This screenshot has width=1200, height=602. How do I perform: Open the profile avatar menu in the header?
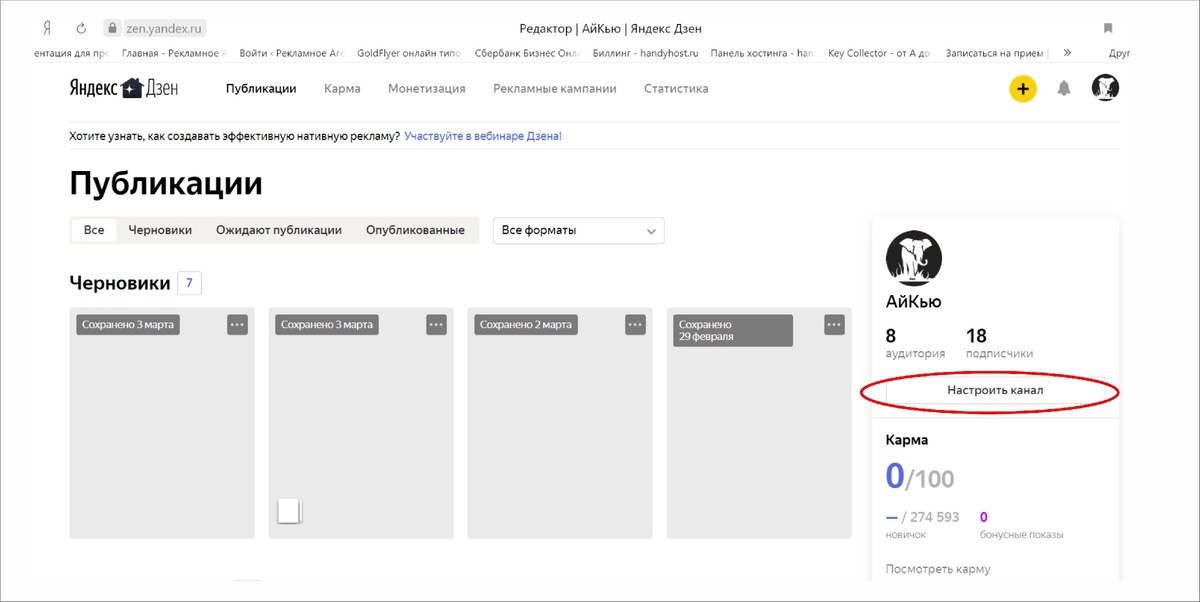pos(1105,88)
